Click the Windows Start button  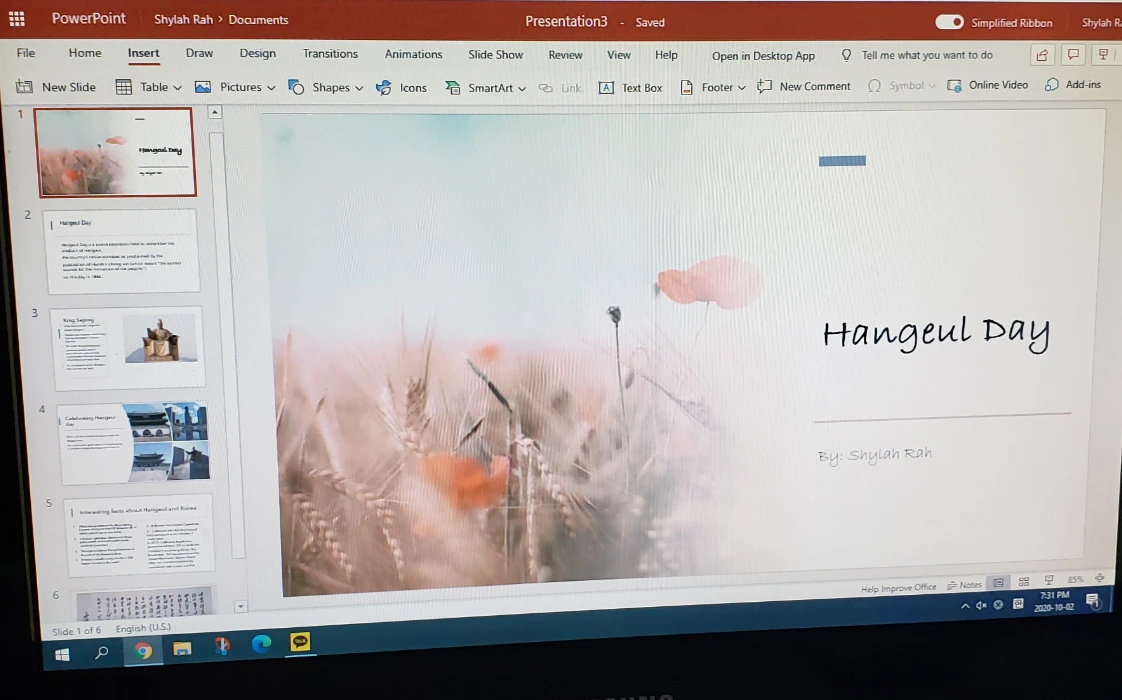click(62, 654)
